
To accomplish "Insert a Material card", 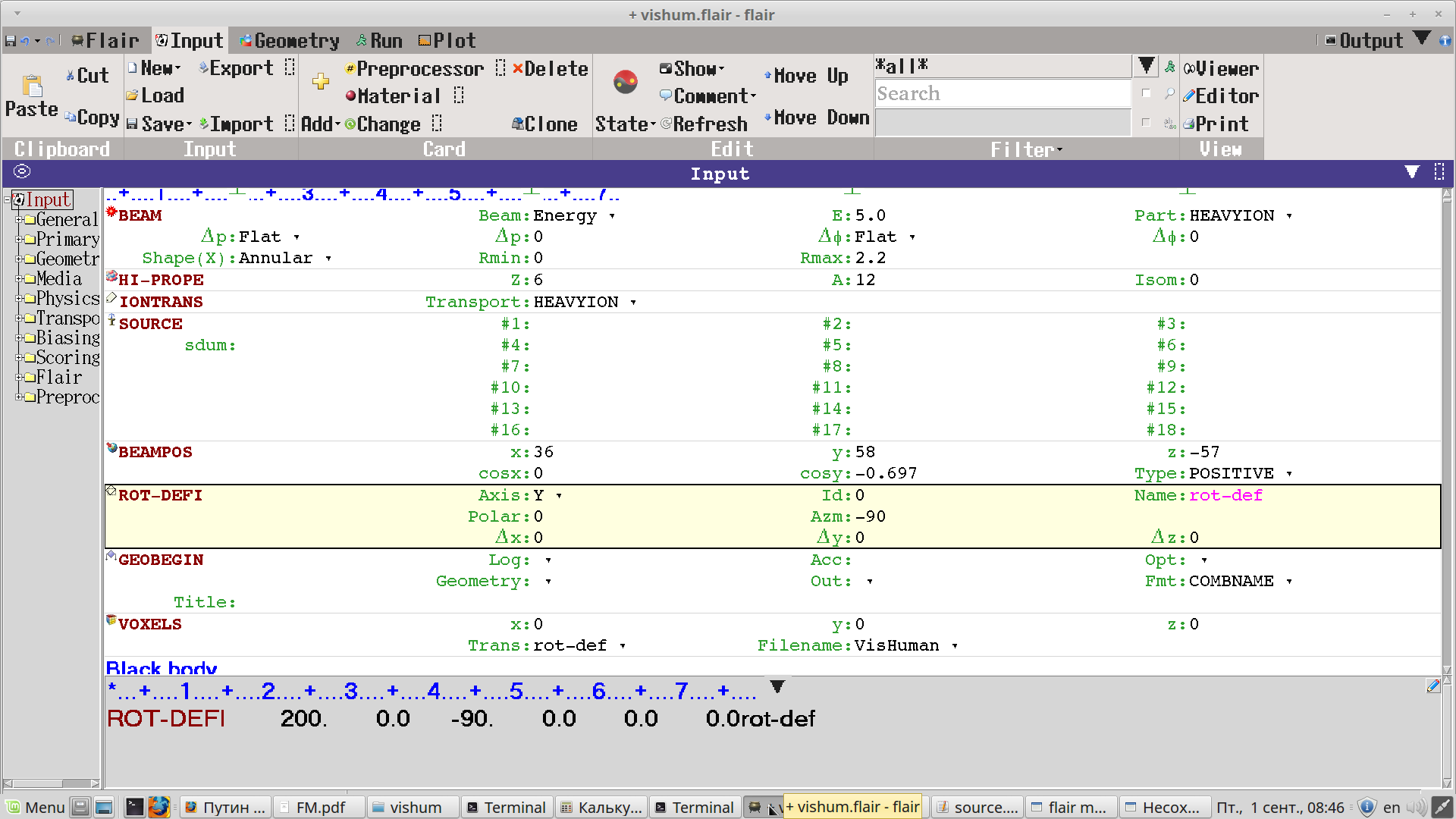I will pyautogui.click(x=393, y=96).
